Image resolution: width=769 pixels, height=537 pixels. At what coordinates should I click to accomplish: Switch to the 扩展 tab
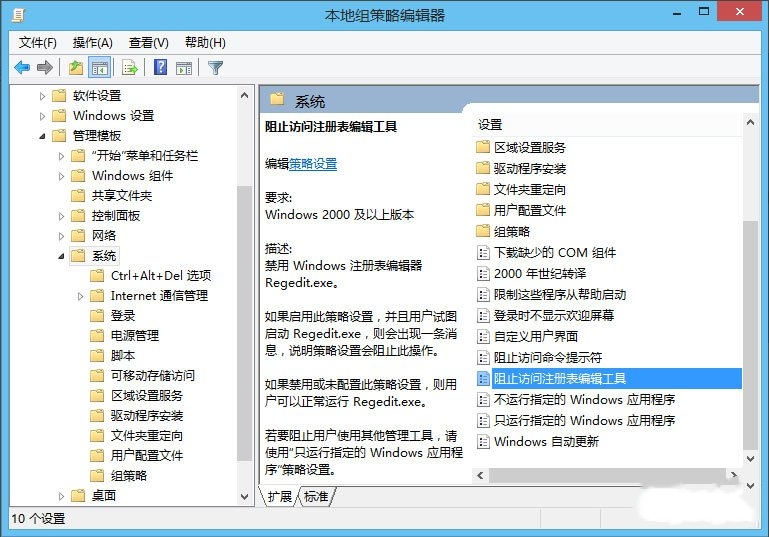280,497
